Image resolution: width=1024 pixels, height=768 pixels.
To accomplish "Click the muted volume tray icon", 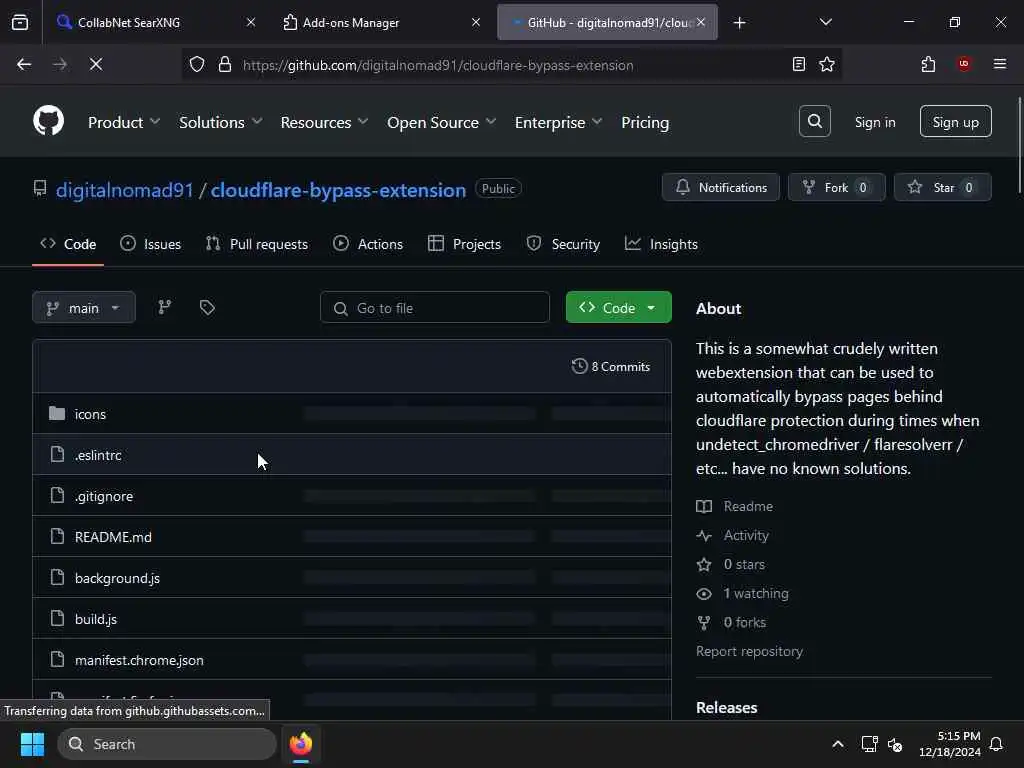I will (895, 744).
